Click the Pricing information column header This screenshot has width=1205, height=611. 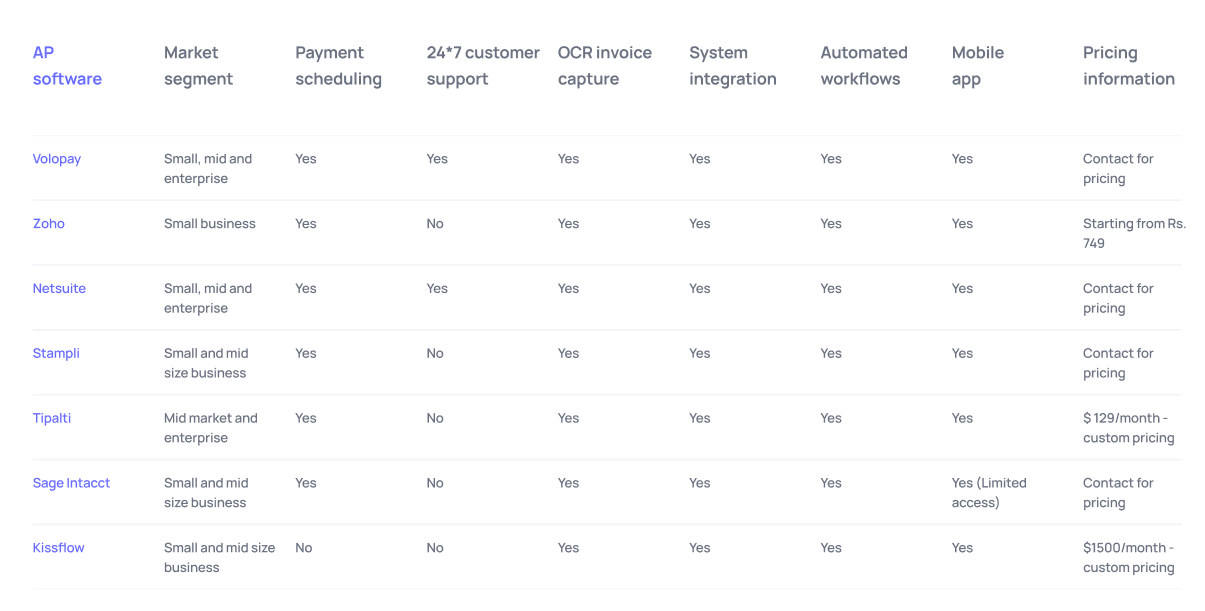(x=1129, y=66)
